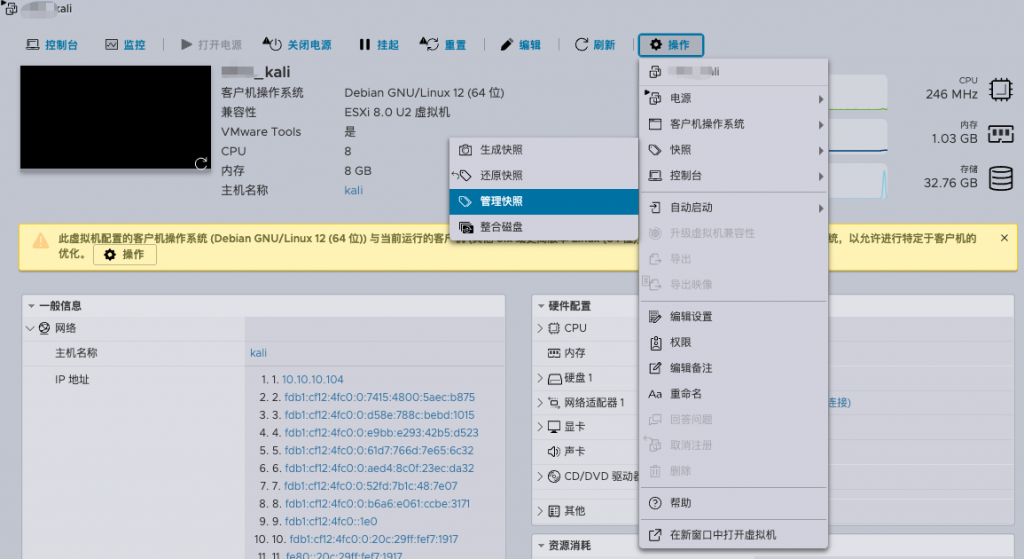The height and width of the screenshot is (559, 1024).
Task: Click the kali hostname link in summary
Action: pyautogui.click(x=353, y=190)
